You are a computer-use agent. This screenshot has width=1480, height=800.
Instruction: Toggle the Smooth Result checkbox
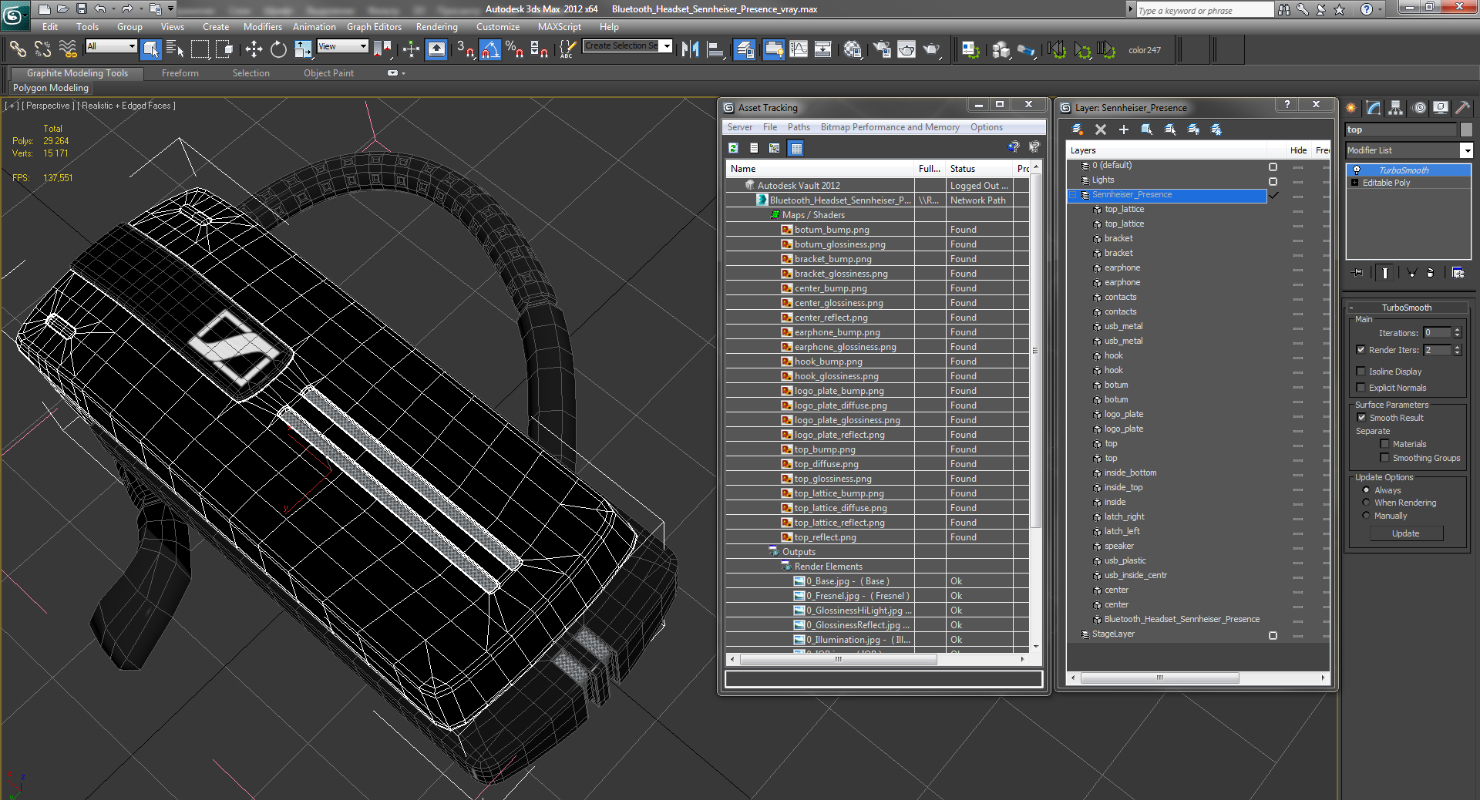tap(1361, 418)
